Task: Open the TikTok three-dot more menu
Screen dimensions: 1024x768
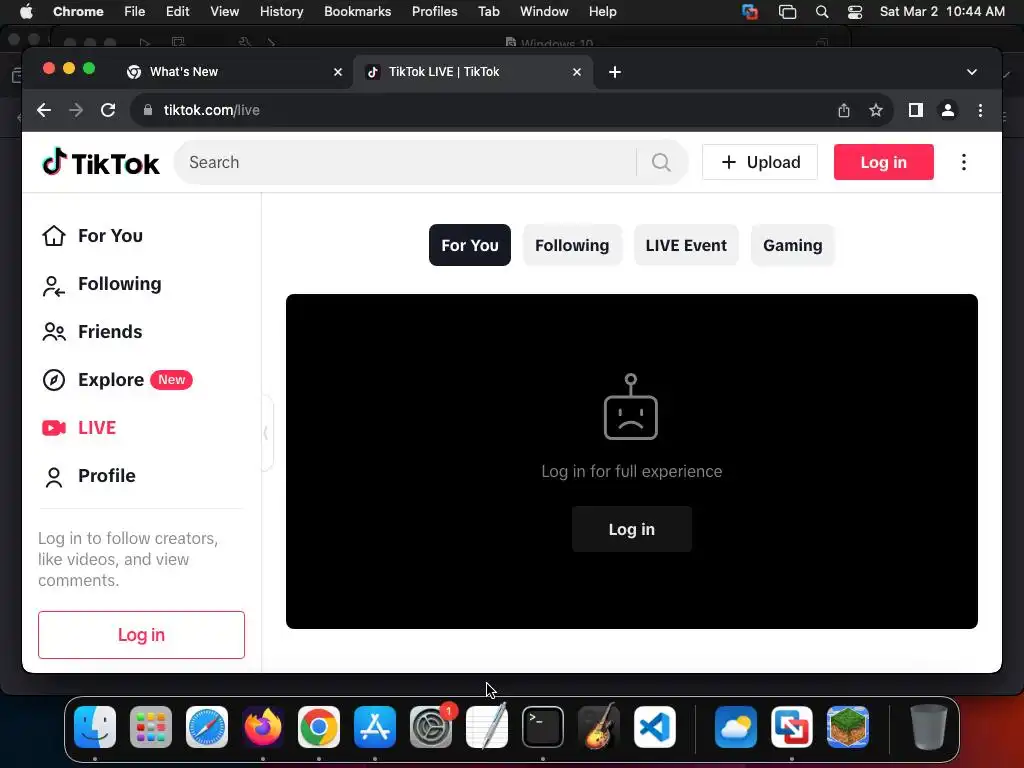Action: (x=963, y=162)
